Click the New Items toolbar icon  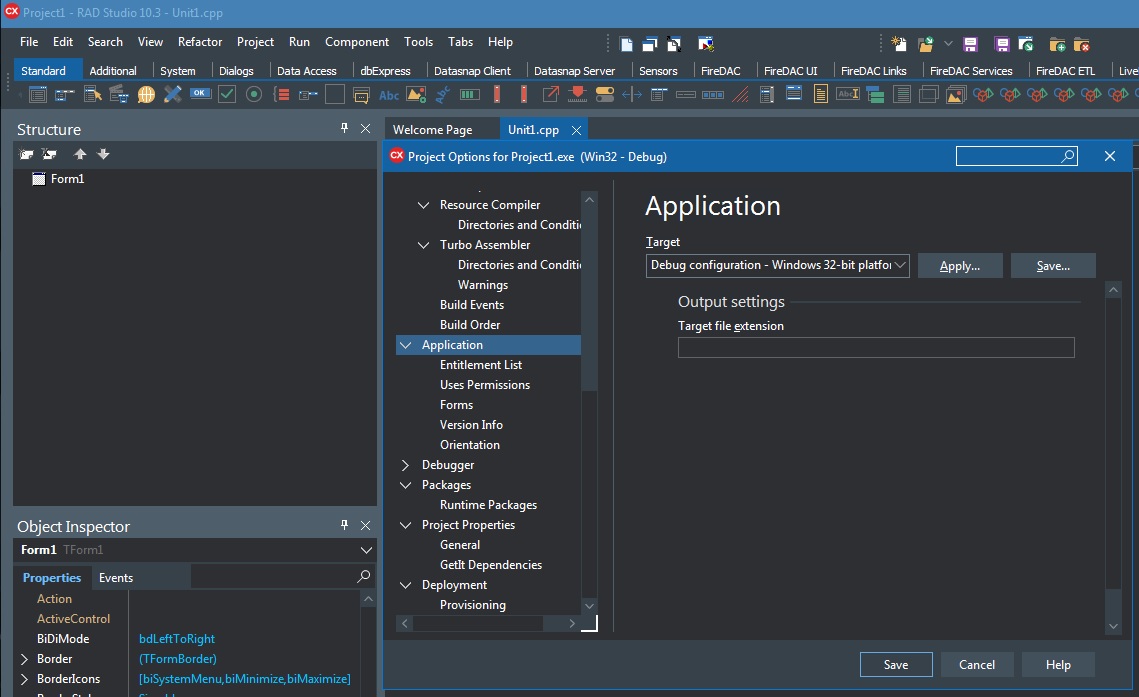pos(899,44)
